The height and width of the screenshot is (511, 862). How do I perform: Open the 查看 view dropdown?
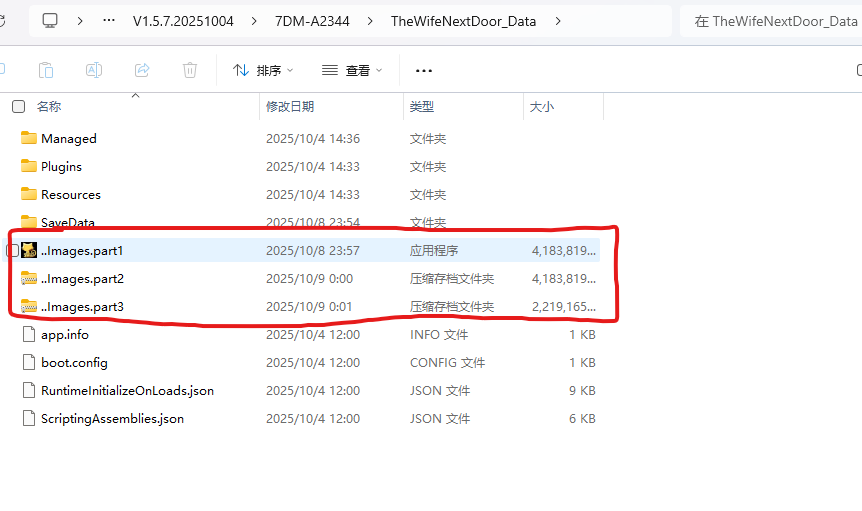(x=352, y=70)
